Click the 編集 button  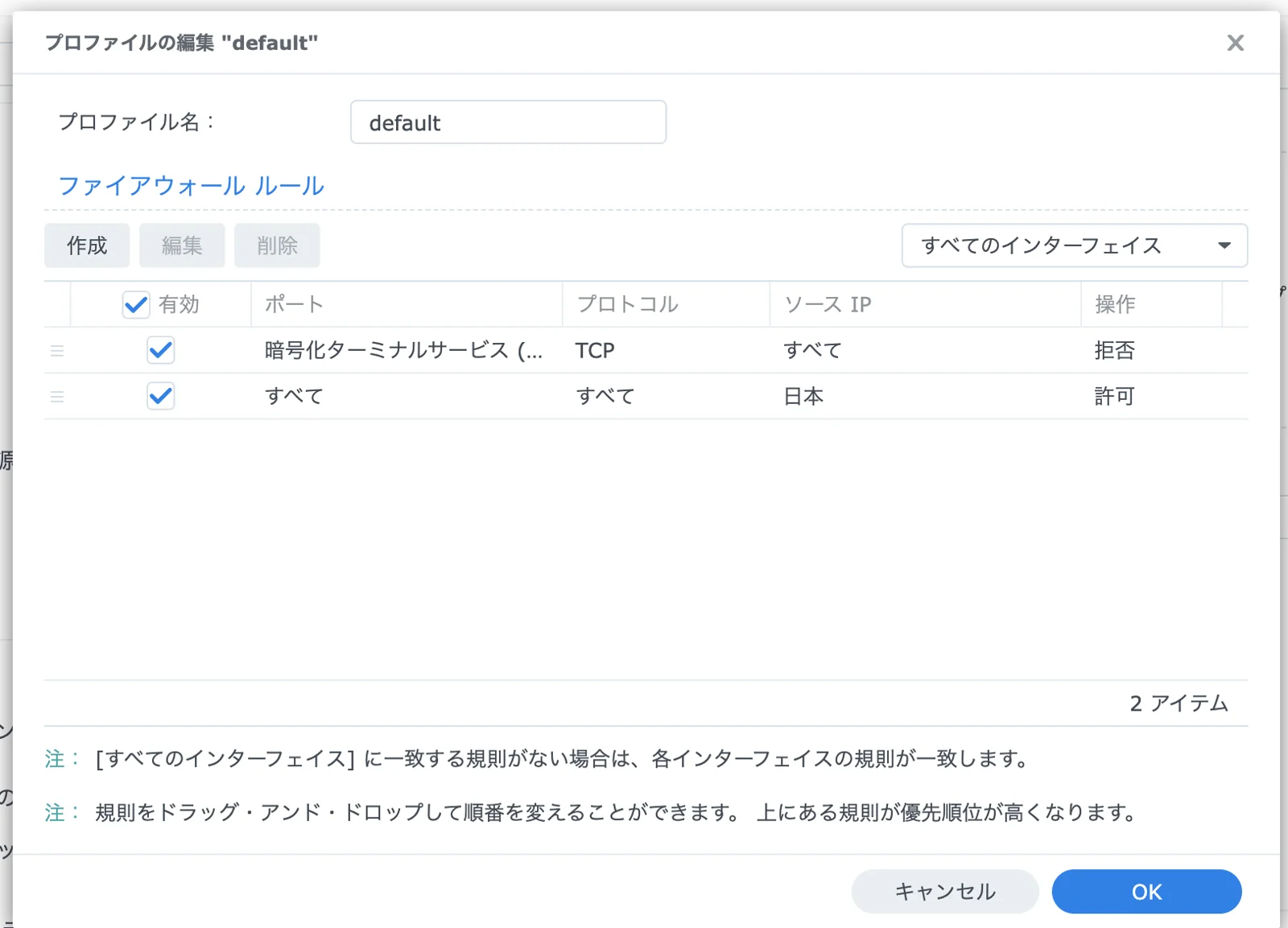[182, 245]
